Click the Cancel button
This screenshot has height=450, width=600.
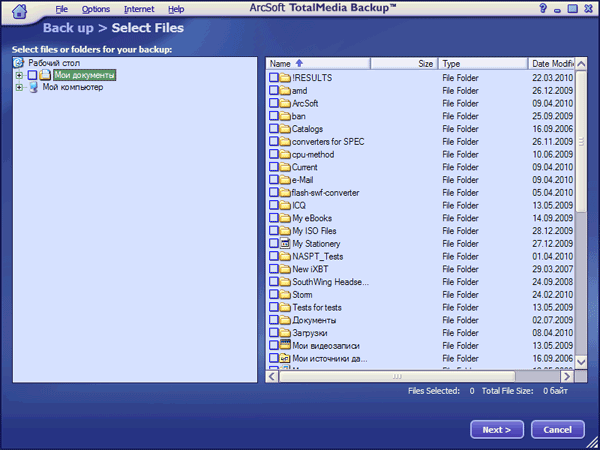point(558,430)
